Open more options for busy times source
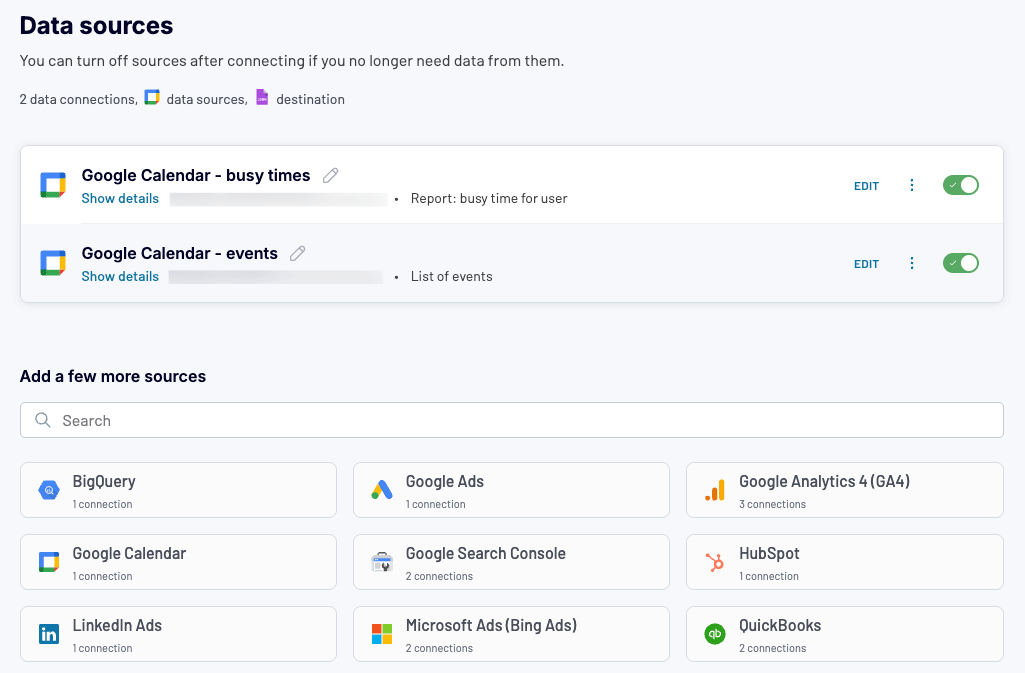The width and height of the screenshot is (1025, 673). tap(912, 186)
